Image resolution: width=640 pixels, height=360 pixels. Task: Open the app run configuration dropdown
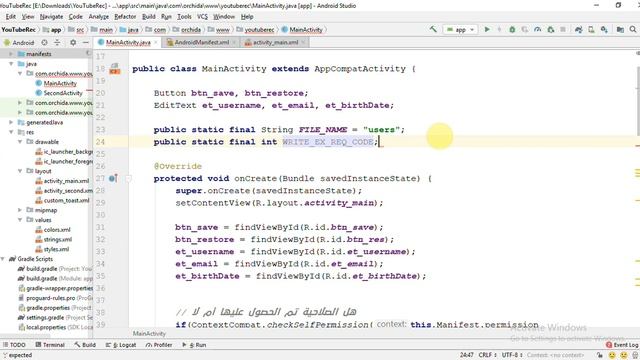pos(460,29)
